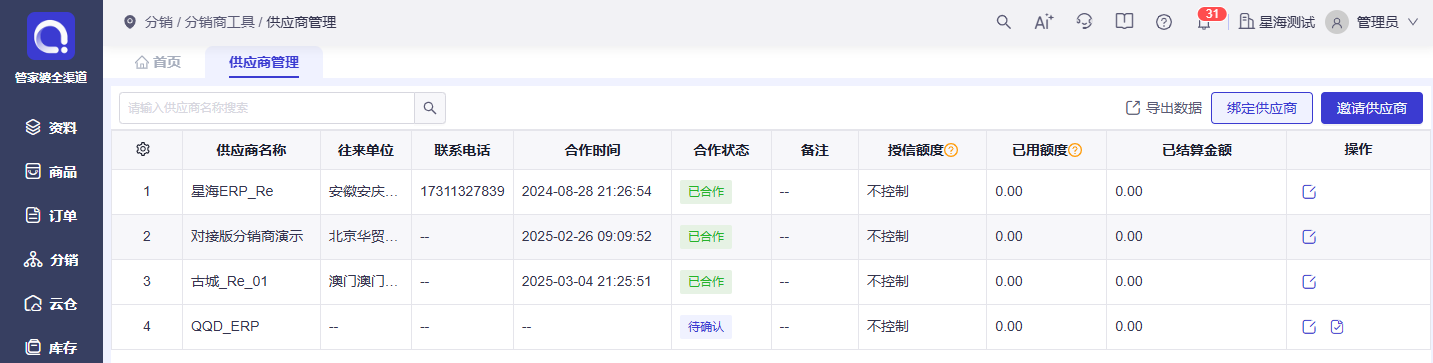
Task: Open the 库存 sidebar menu
Action: (51, 348)
